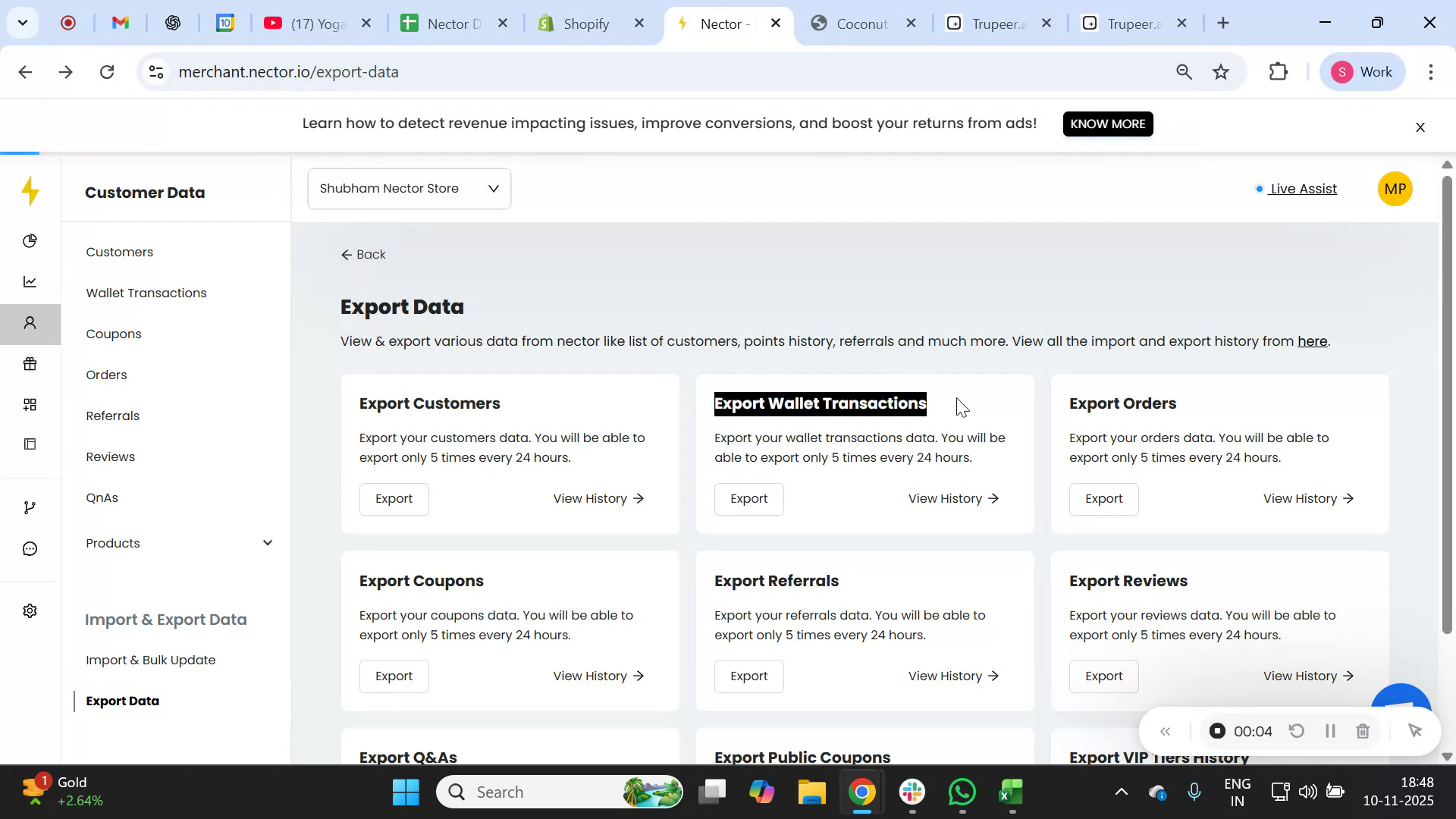Collapse the recording toolbar with double chevrons
The height and width of the screenshot is (819, 1456).
1166,730
